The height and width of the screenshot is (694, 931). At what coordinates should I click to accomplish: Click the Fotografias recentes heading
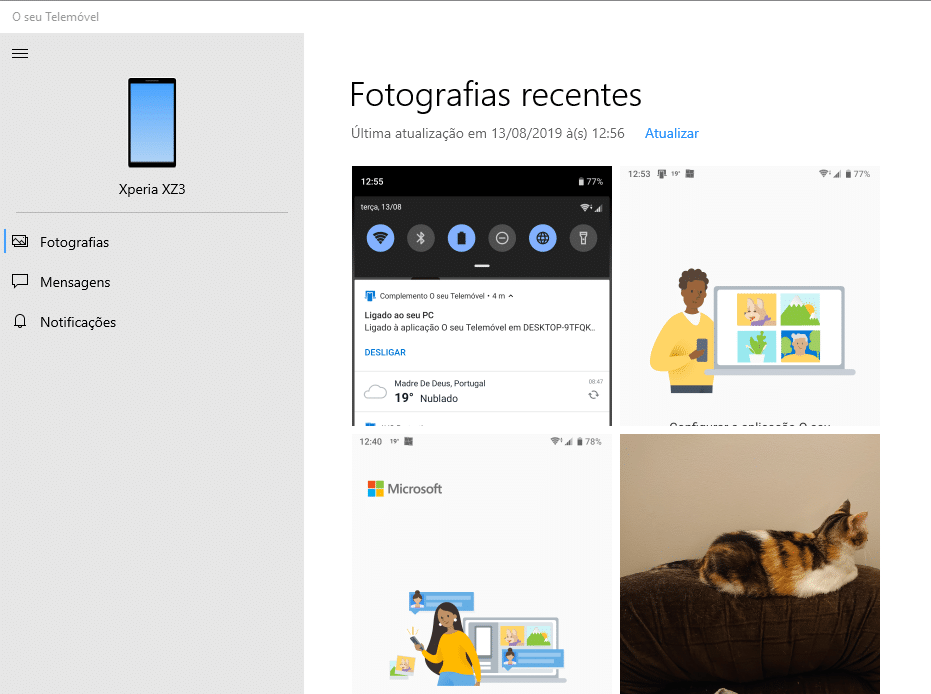pyautogui.click(x=496, y=95)
